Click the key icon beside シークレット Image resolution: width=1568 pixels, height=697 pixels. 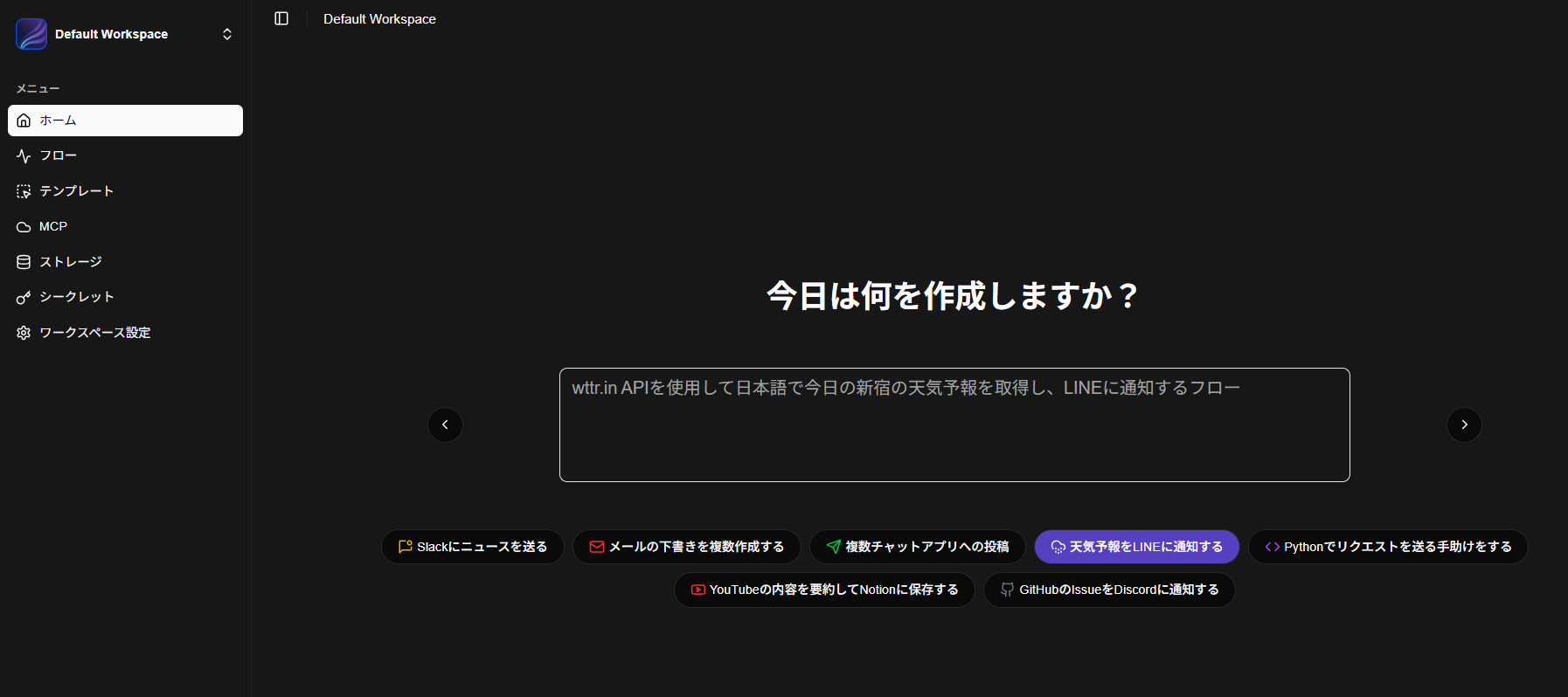24,298
